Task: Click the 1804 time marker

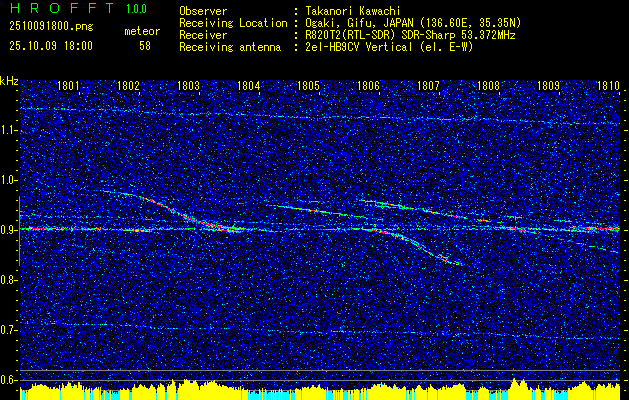Action: click(248, 86)
